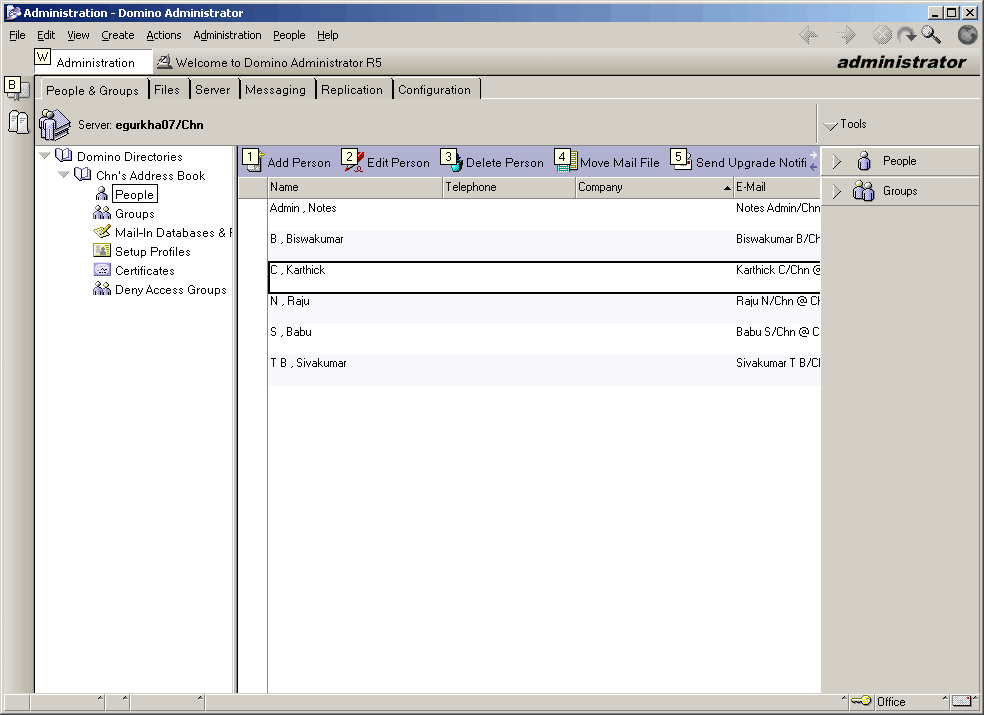Select the S , Babu person row
Viewport: 984px width, 715px height.
[x=544, y=338]
